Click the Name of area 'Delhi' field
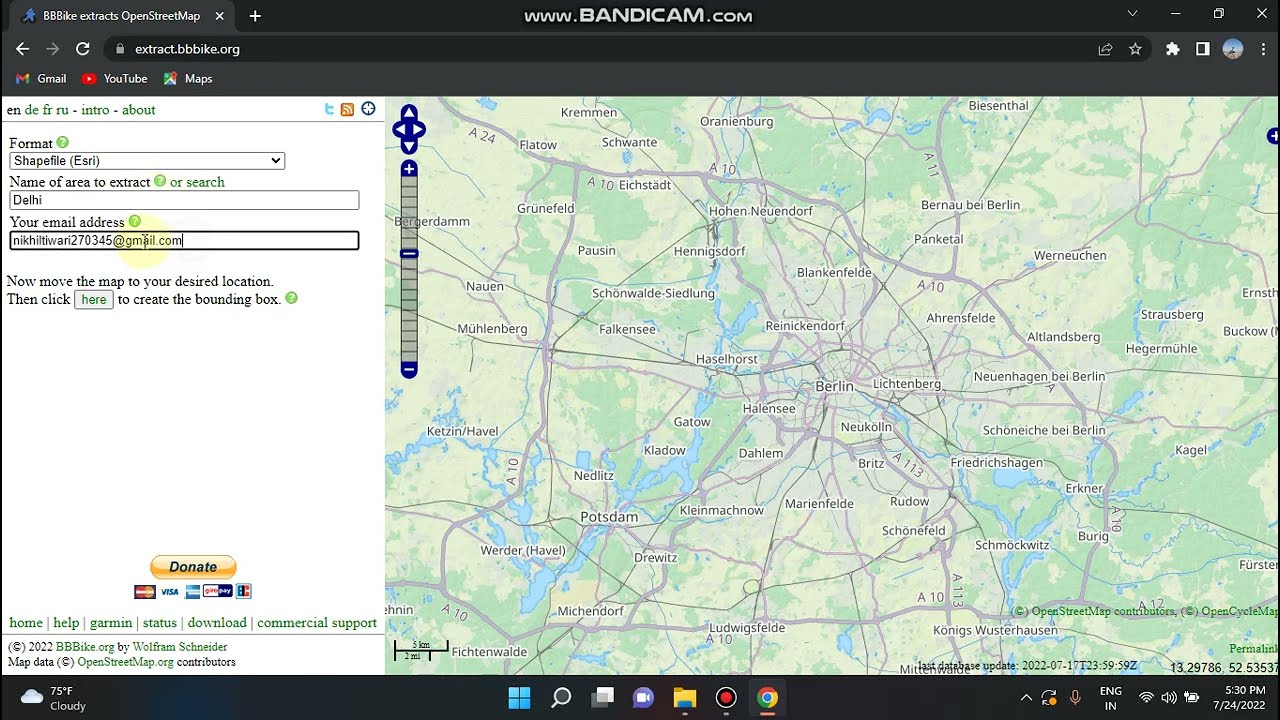The image size is (1280, 720). click(184, 200)
